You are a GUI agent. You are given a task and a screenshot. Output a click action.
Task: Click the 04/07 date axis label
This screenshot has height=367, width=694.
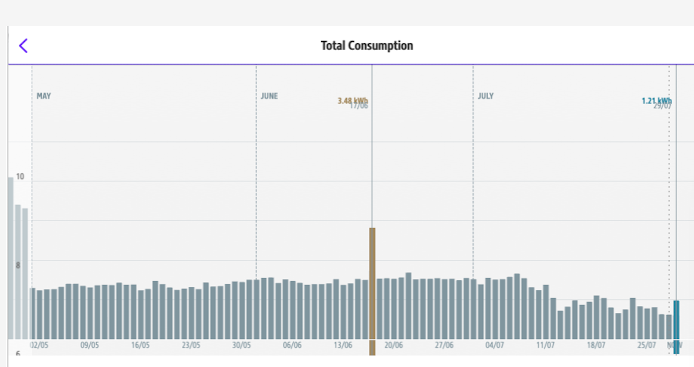(494, 345)
